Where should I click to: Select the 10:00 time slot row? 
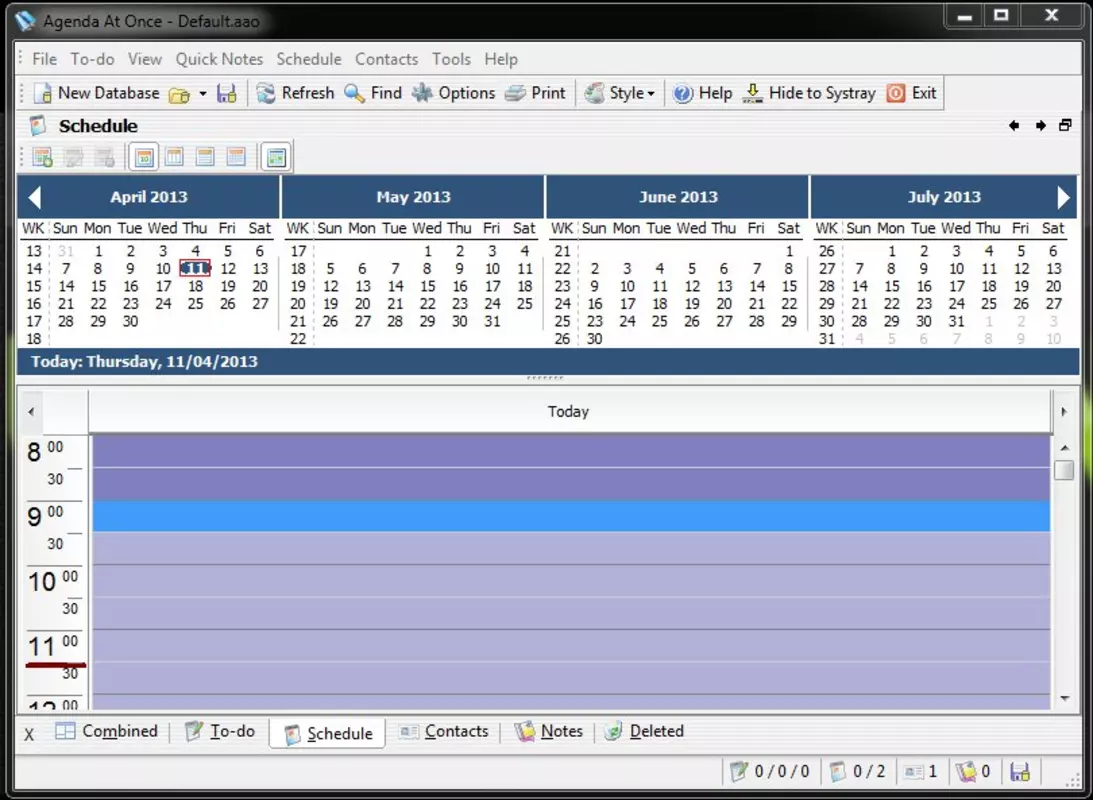click(x=571, y=580)
